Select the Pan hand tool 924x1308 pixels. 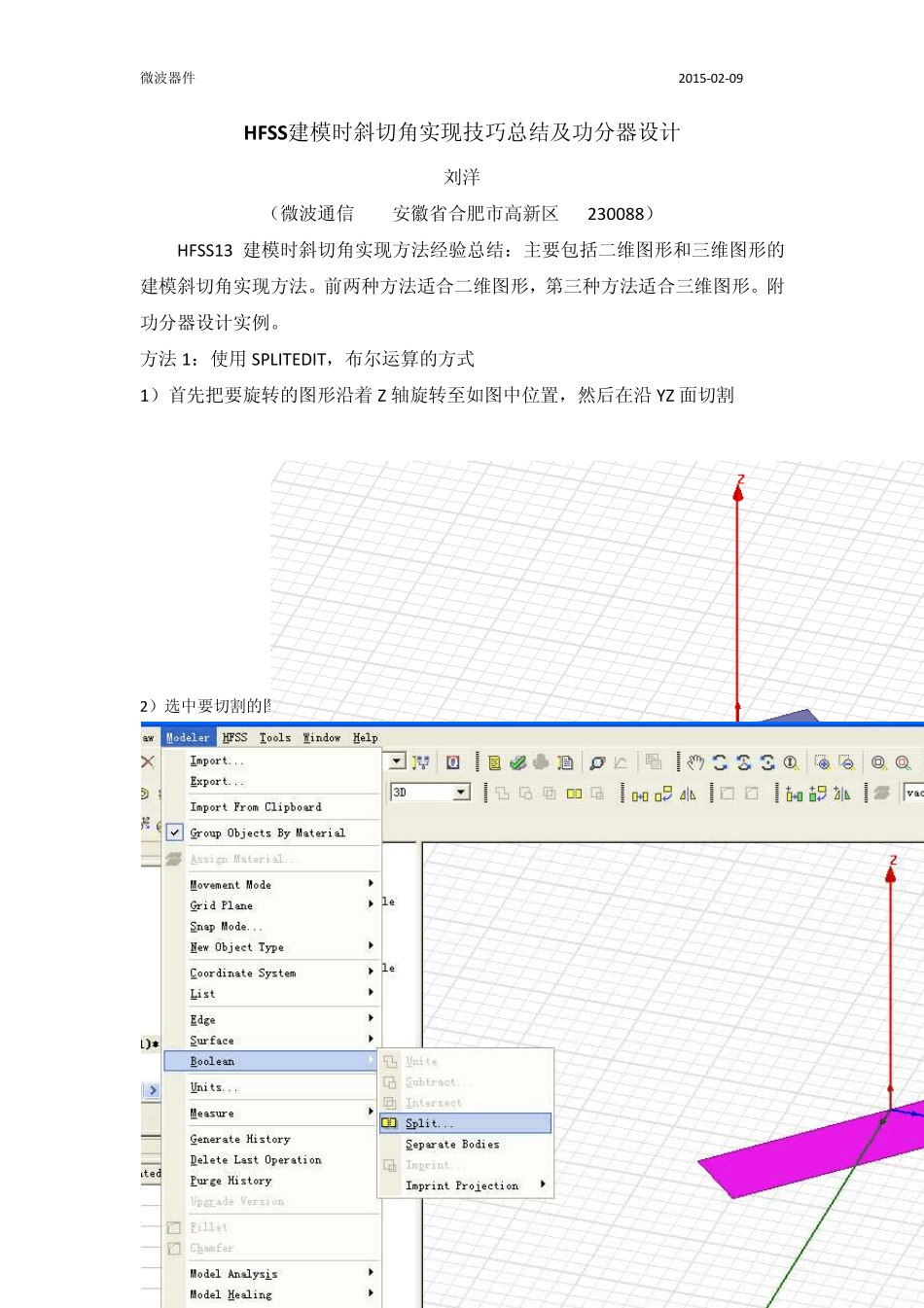695,763
